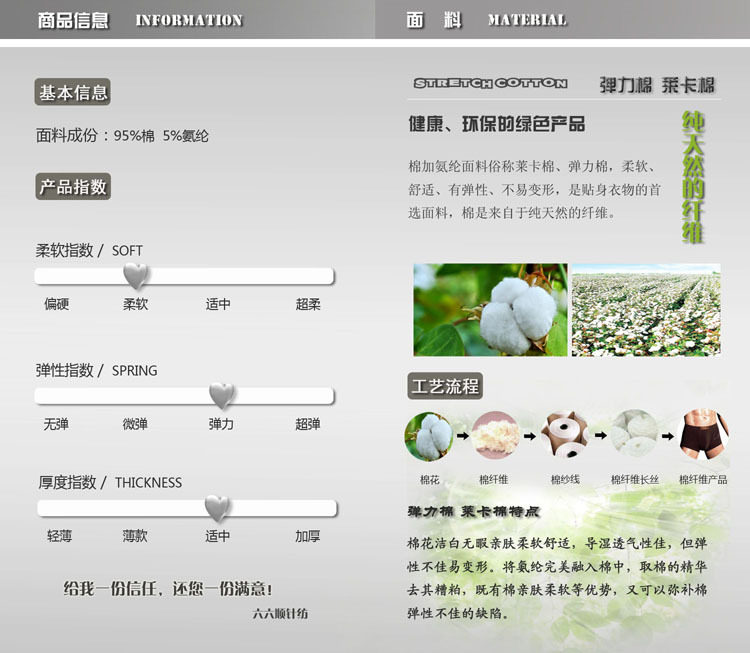Click the 棉纤维产品 caption
This screenshot has width=750, height=653.
(703, 479)
